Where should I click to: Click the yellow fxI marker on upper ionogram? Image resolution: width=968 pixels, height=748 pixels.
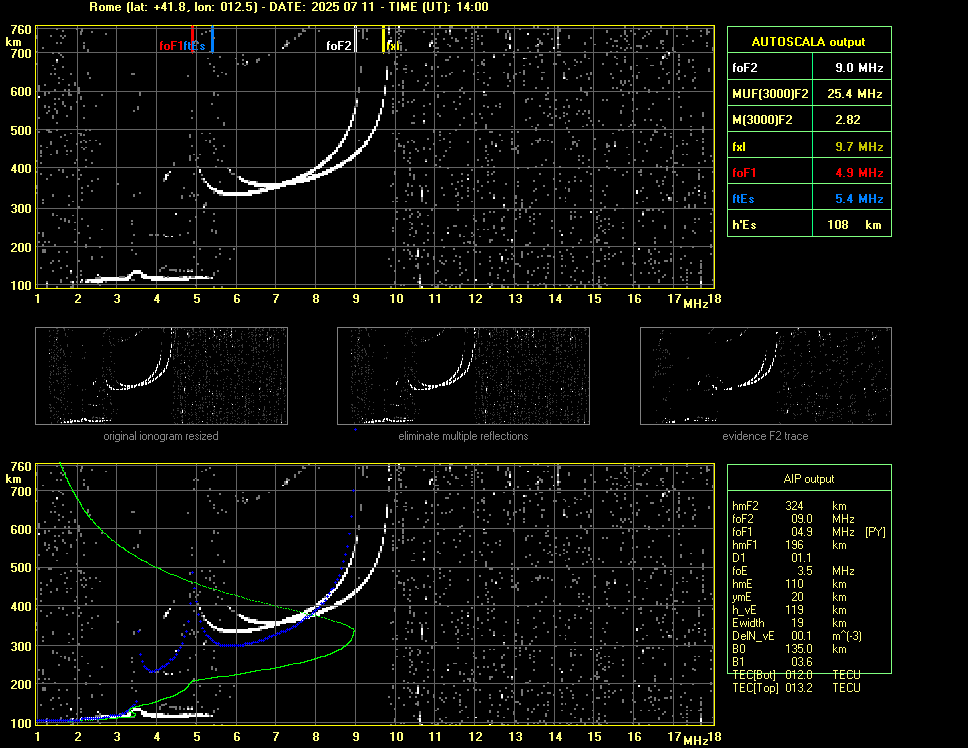click(x=383, y=39)
